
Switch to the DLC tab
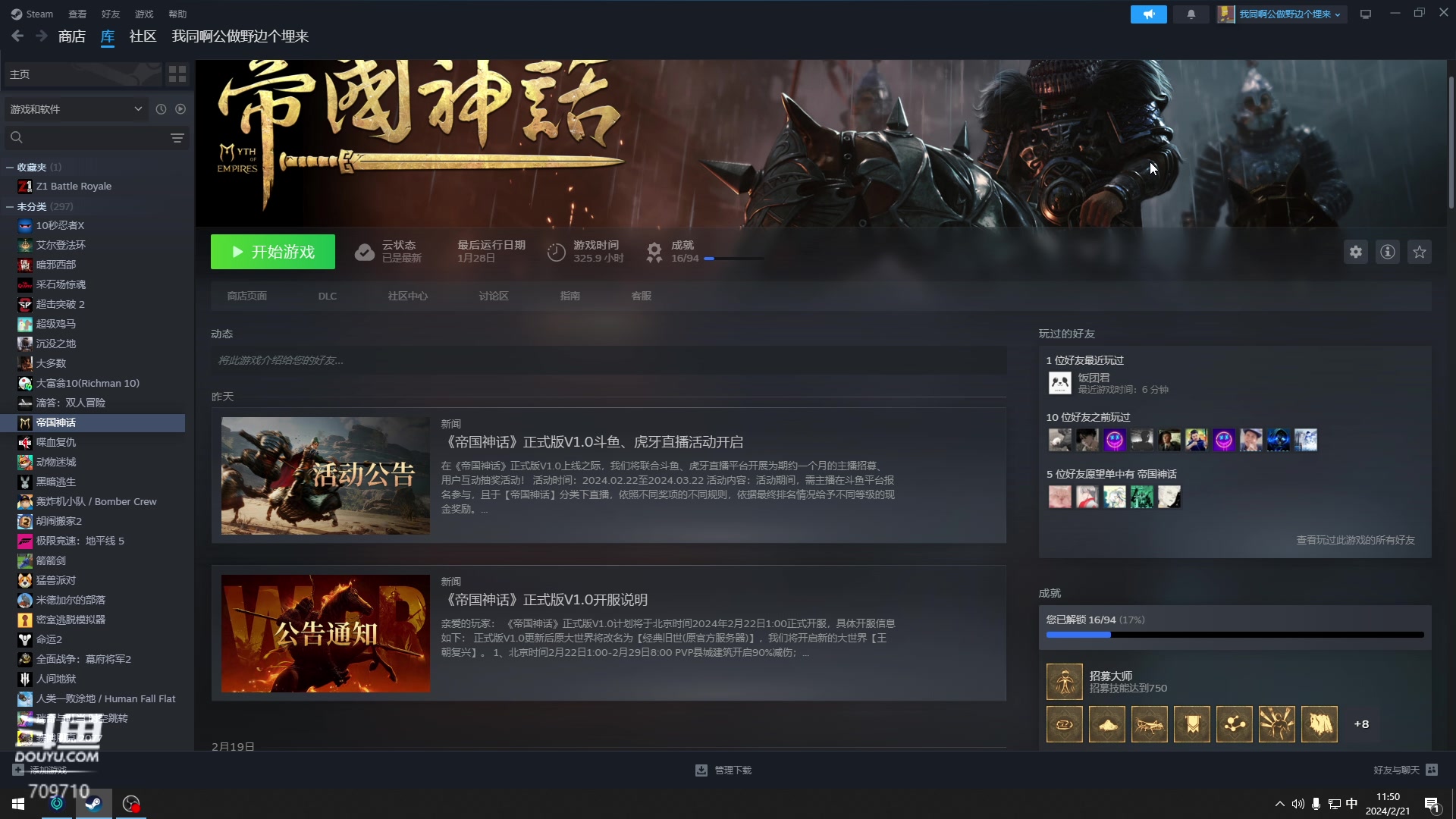[327, 296]
